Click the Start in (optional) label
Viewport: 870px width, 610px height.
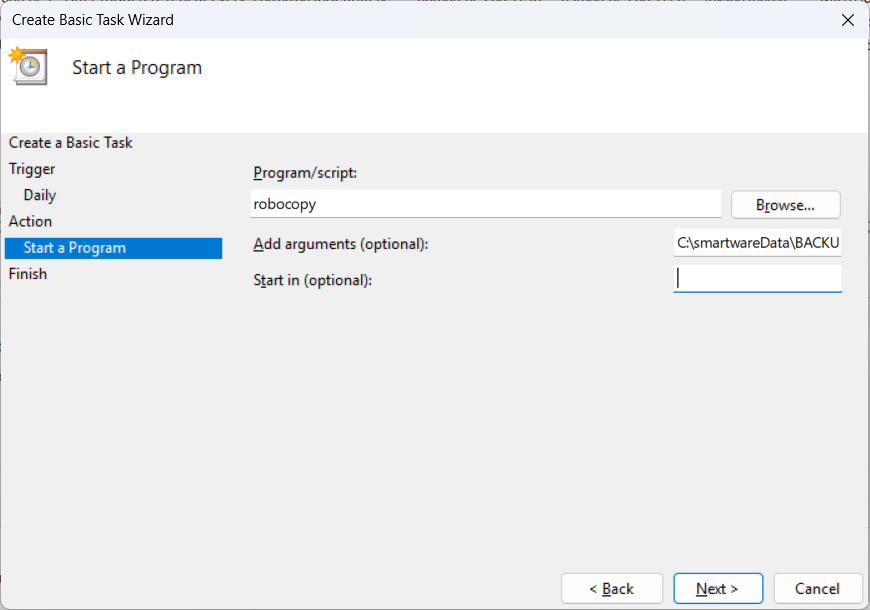pyautogui.click(x=312, y=280)
